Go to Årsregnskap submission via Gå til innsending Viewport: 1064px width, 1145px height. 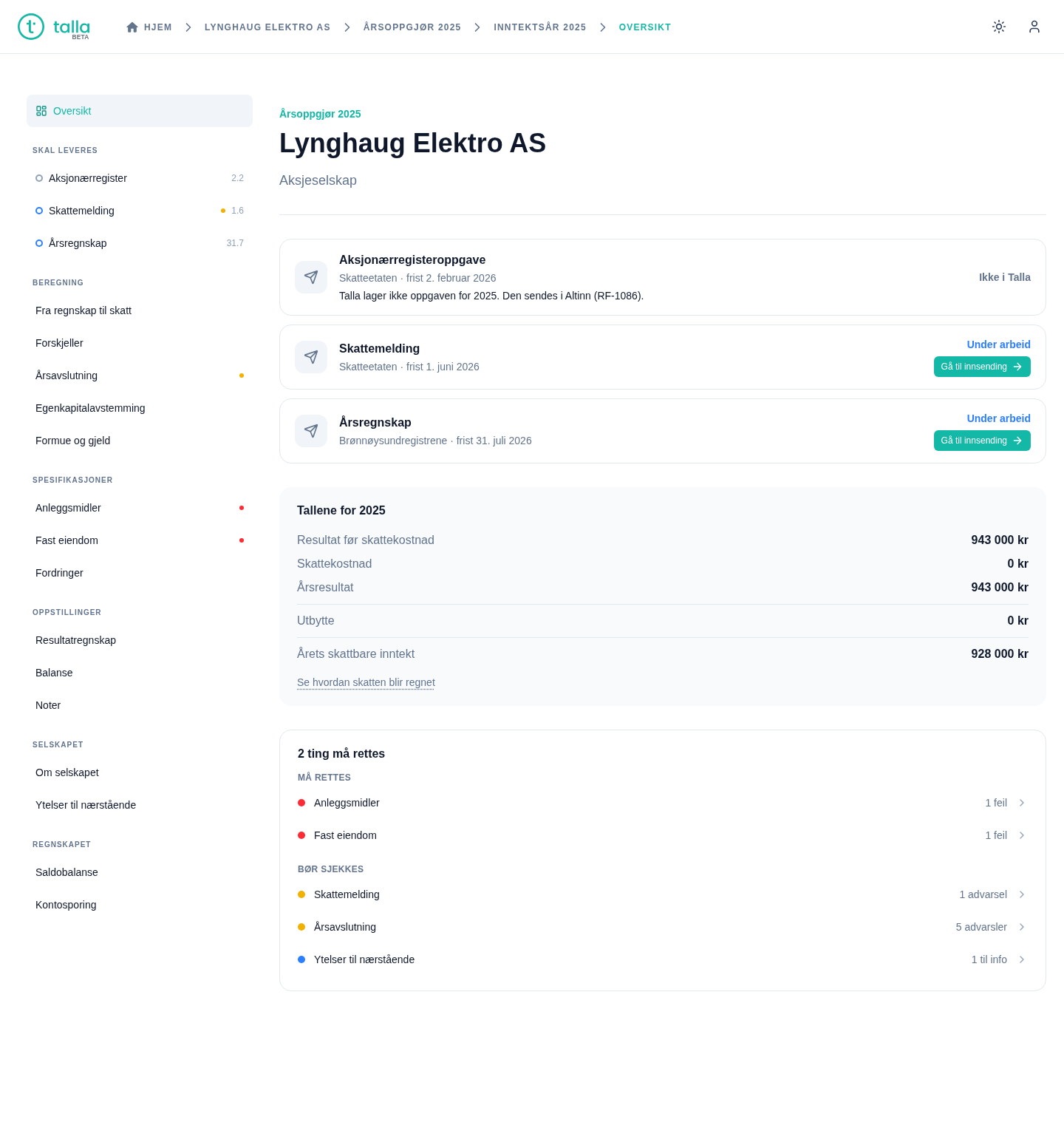tap(982, 441)
